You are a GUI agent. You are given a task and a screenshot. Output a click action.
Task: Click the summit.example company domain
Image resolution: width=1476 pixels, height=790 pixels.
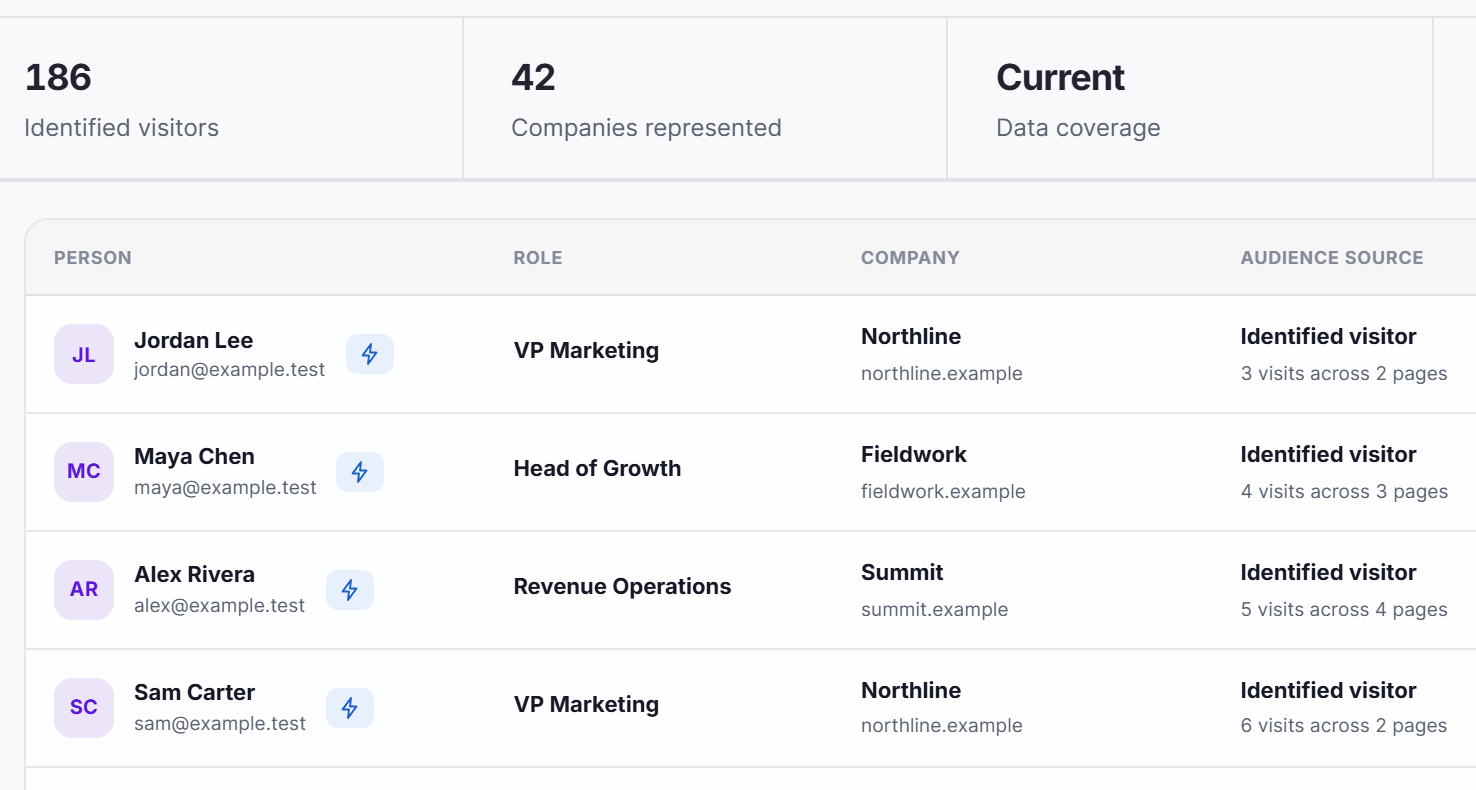coord(934,610)
